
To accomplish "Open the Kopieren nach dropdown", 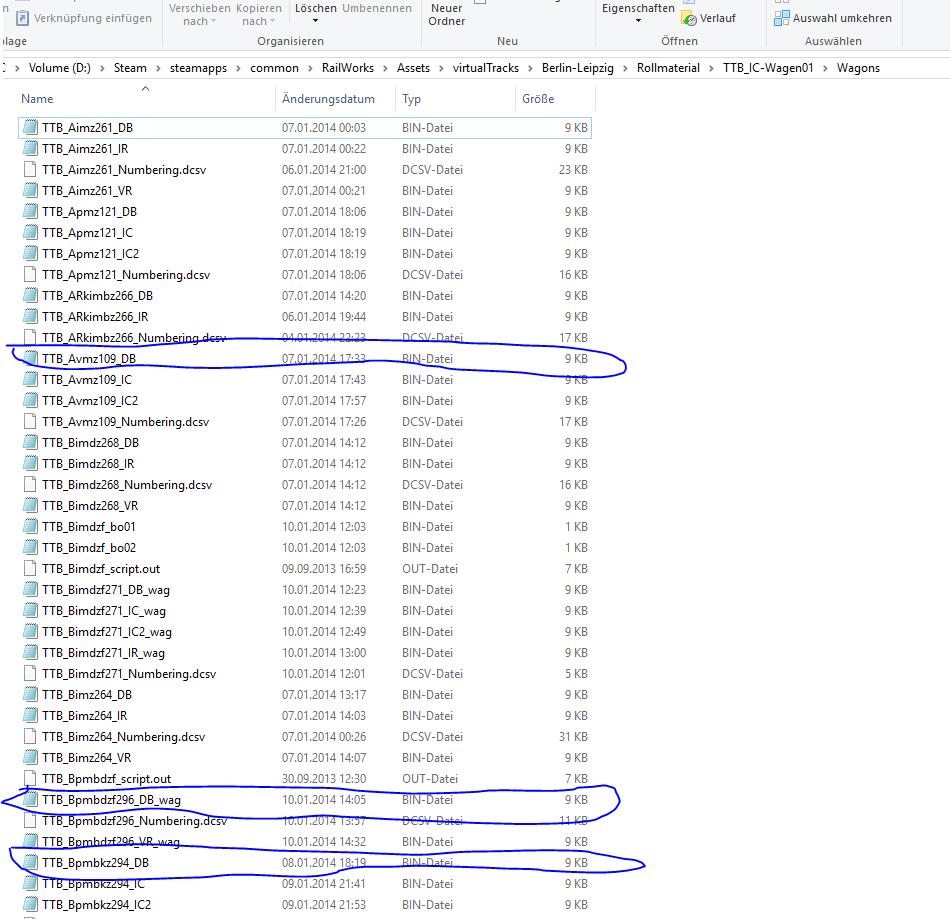I will click(x=259, y=15).
